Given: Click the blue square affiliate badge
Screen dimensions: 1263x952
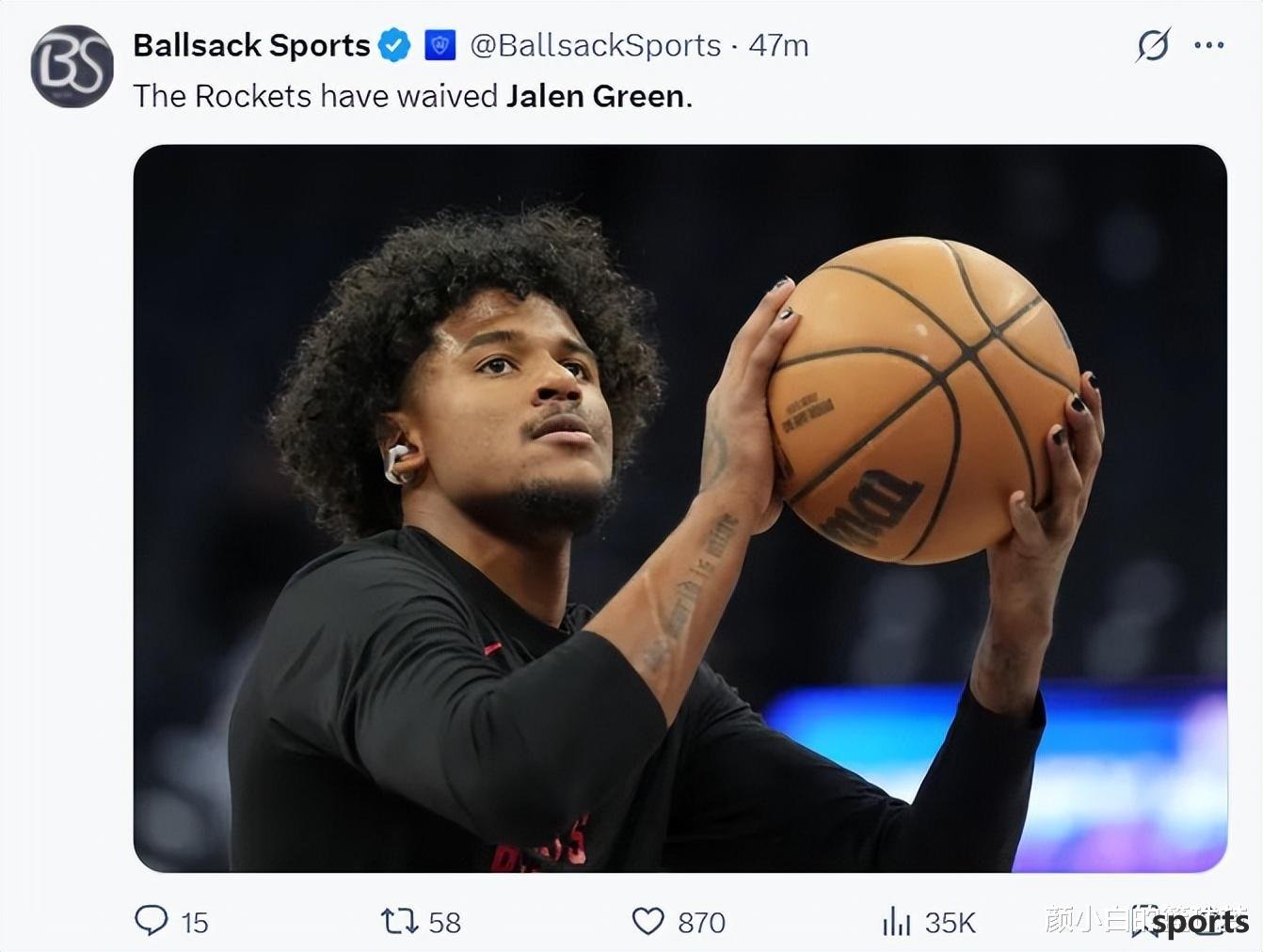Looking at the screenshot, I should tap(440, 45).
